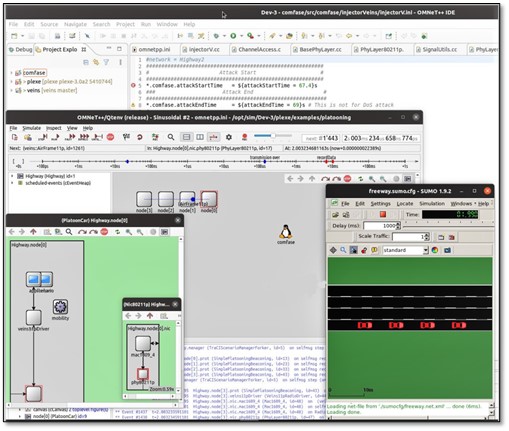This screenshot has width=509, height=431.
Task: Open the SUMO Settings menu
Action: [380, 203]
